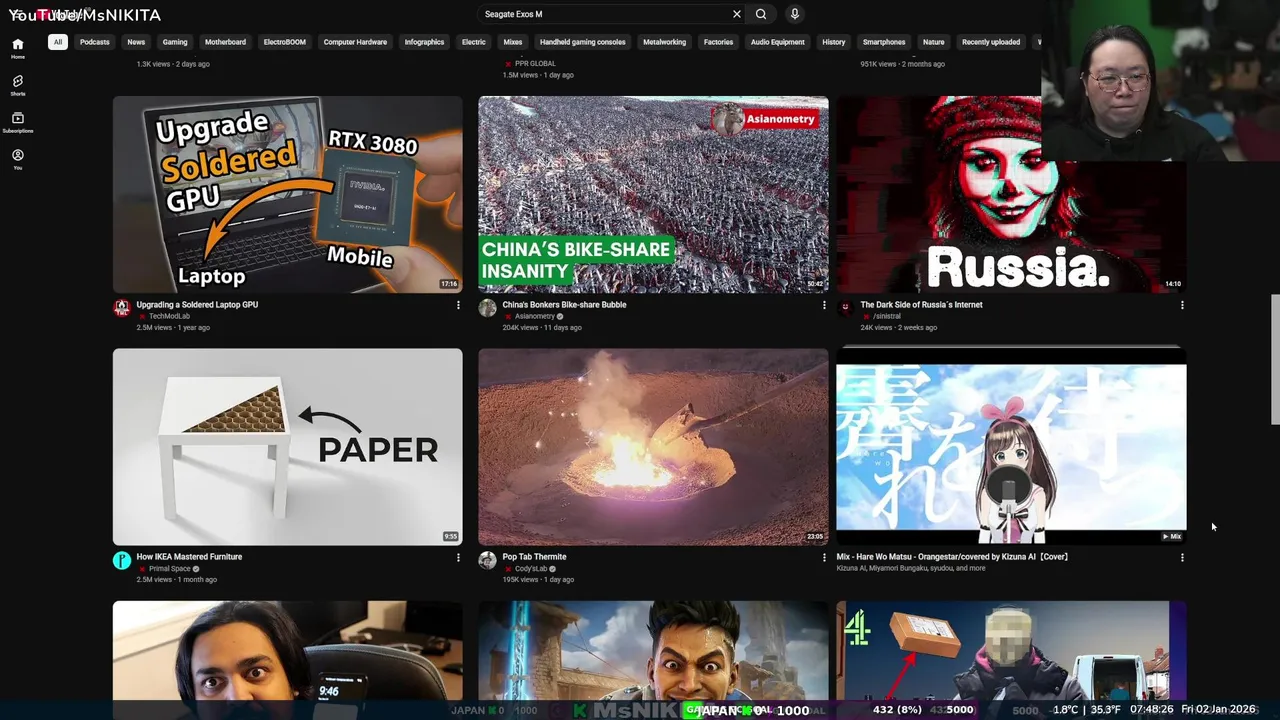Select the History filter chip

pyautogui.click(x=834, y=42)
